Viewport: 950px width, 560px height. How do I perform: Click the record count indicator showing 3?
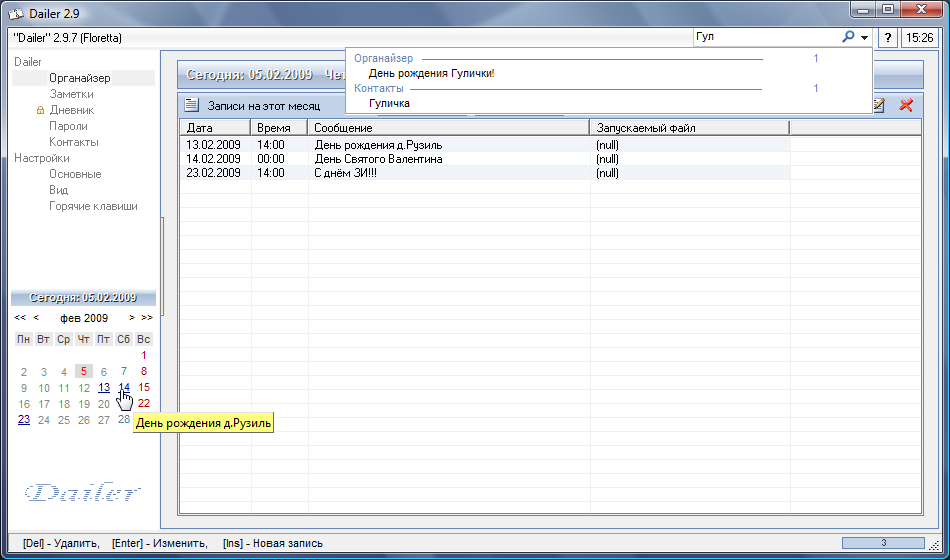pos(883,543)
